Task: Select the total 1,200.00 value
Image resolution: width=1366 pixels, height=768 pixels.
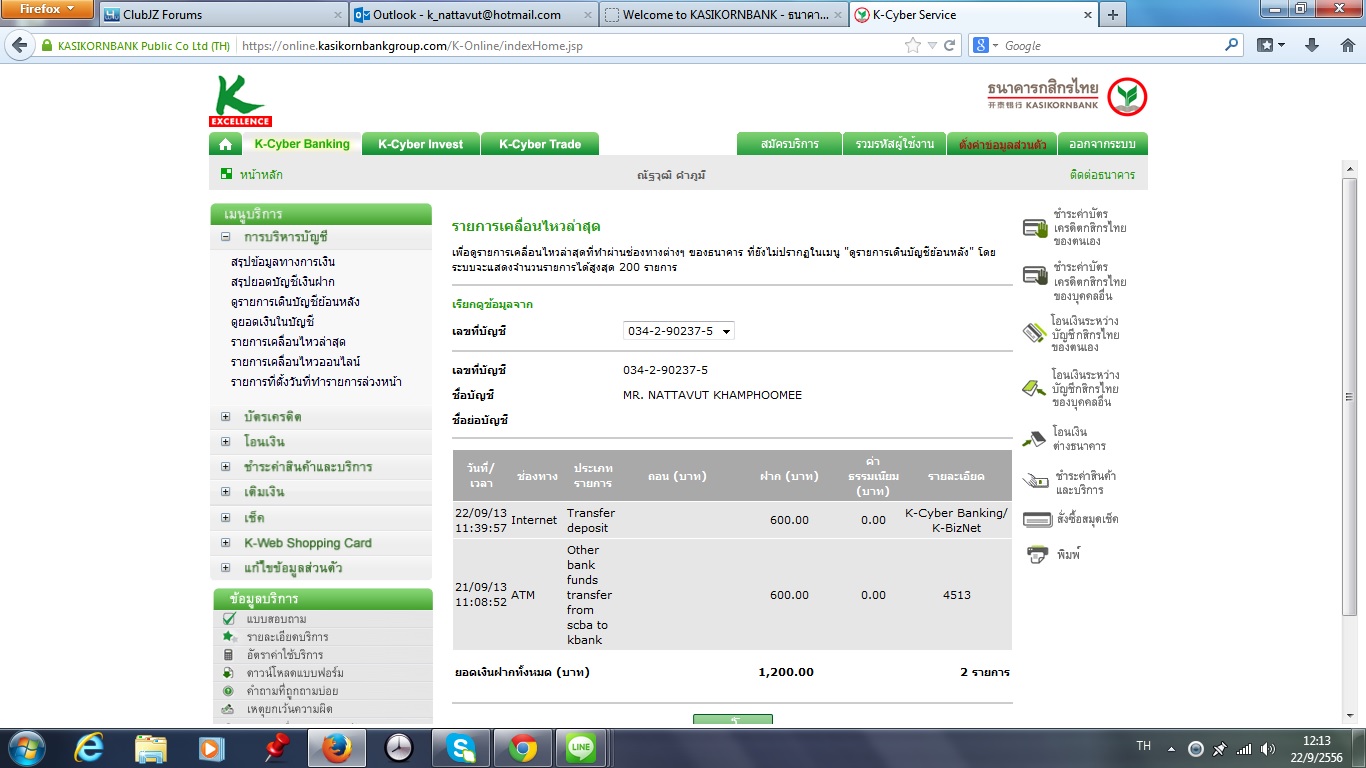Action: click(786, 672)
